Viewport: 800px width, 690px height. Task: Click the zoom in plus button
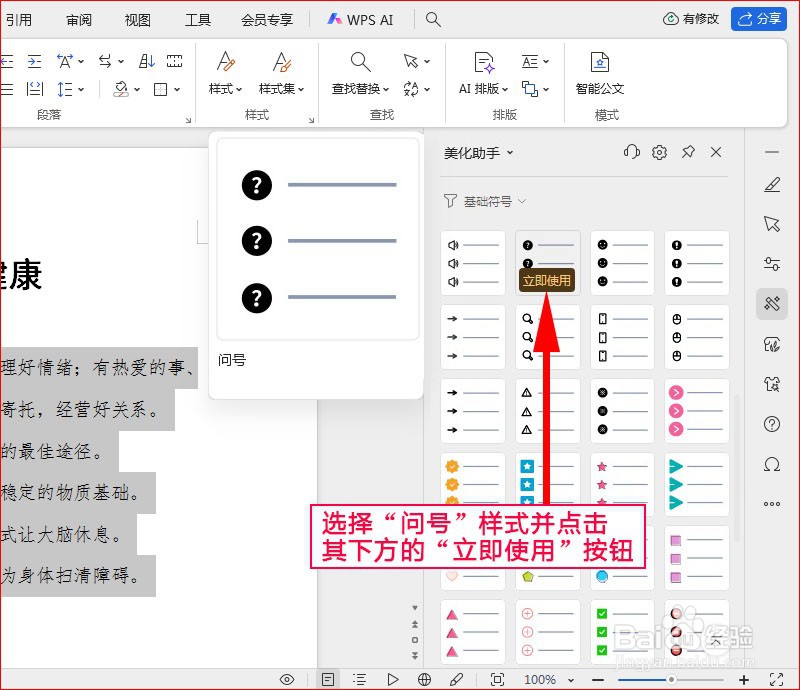coord(744,679)
